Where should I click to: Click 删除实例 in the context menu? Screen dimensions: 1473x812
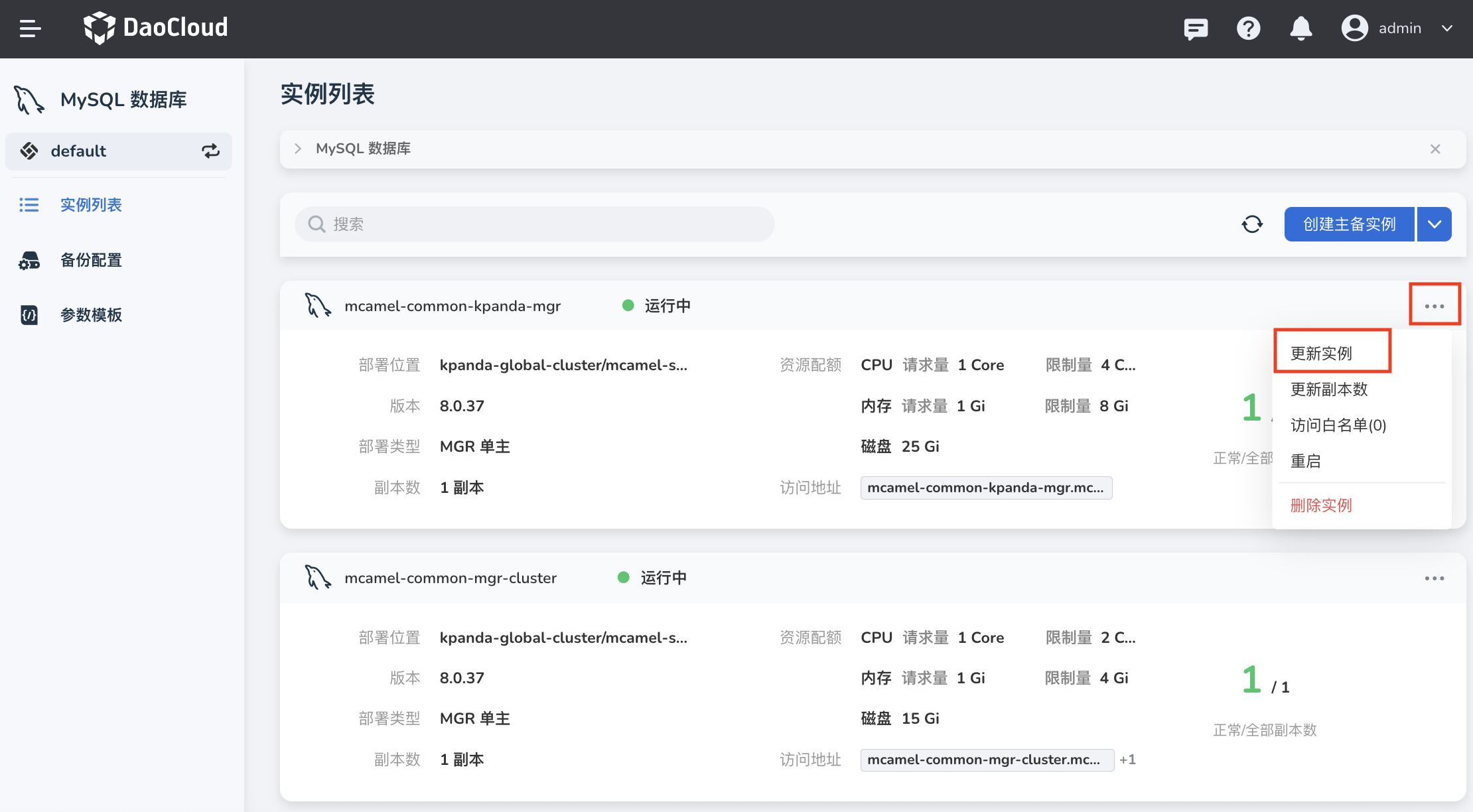click(x=1321, y=506)
